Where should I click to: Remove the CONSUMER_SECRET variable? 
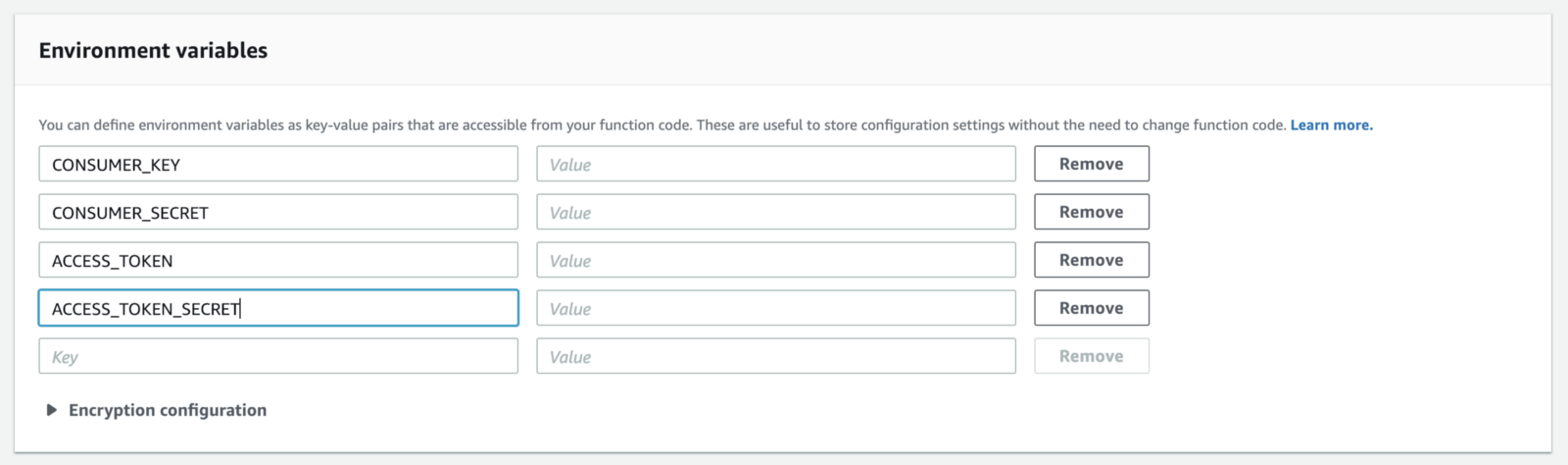click(1091, 212)
